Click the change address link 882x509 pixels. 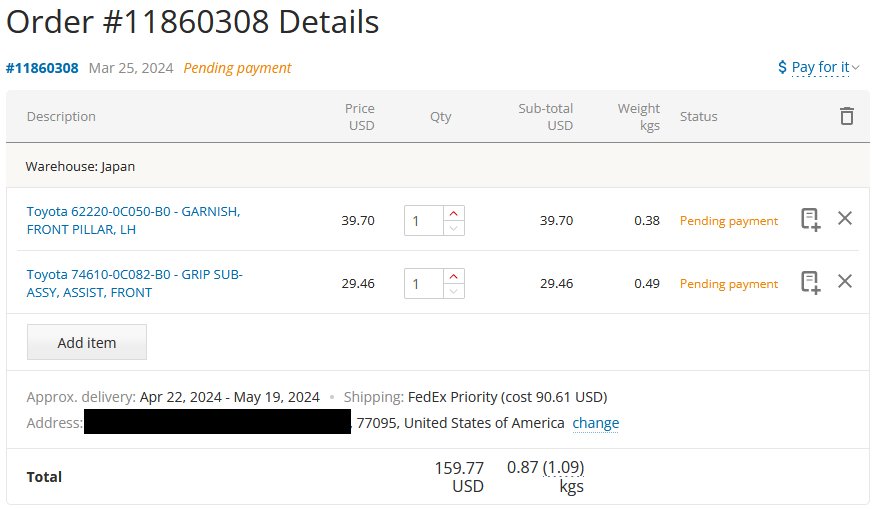click(x=596, y=423)
